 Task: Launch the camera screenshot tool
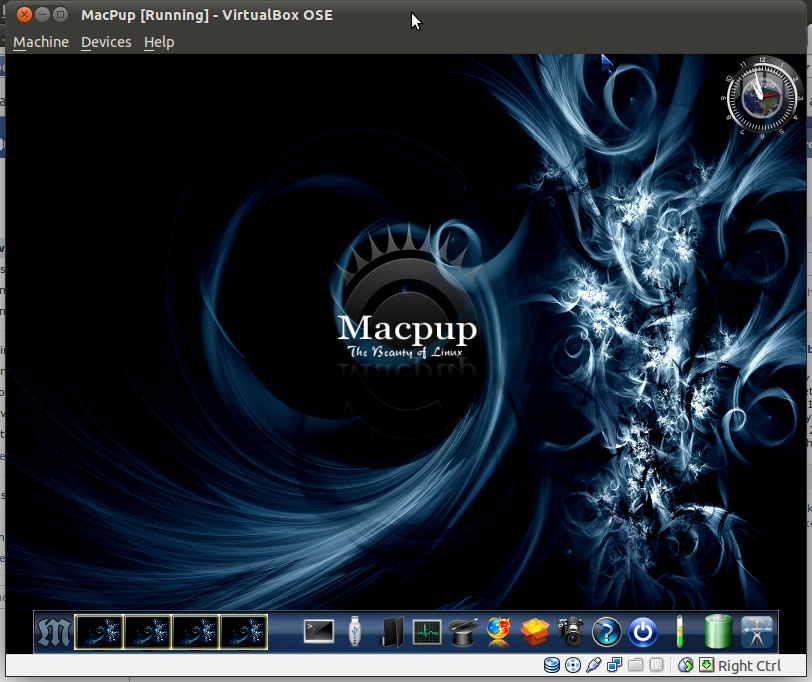[x=571, y=631]
